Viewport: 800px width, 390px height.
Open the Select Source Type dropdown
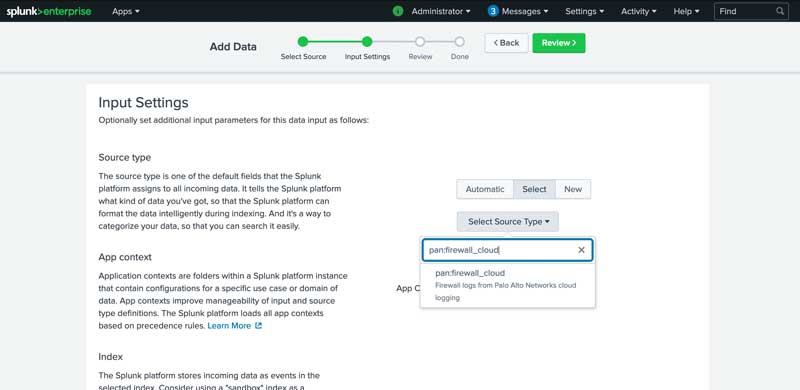point(508,222)
